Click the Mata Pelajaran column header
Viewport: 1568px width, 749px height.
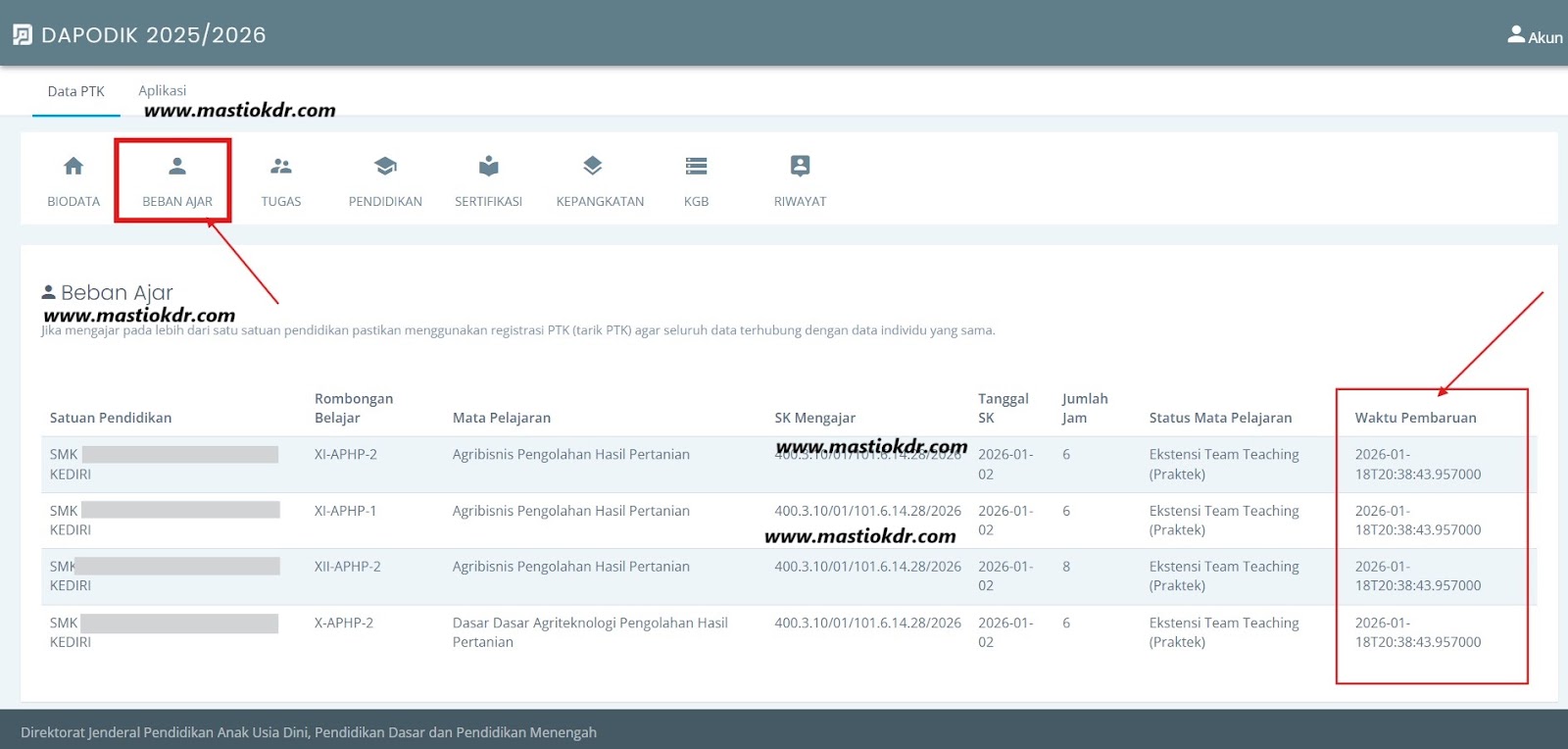click(x=502, y=418)
